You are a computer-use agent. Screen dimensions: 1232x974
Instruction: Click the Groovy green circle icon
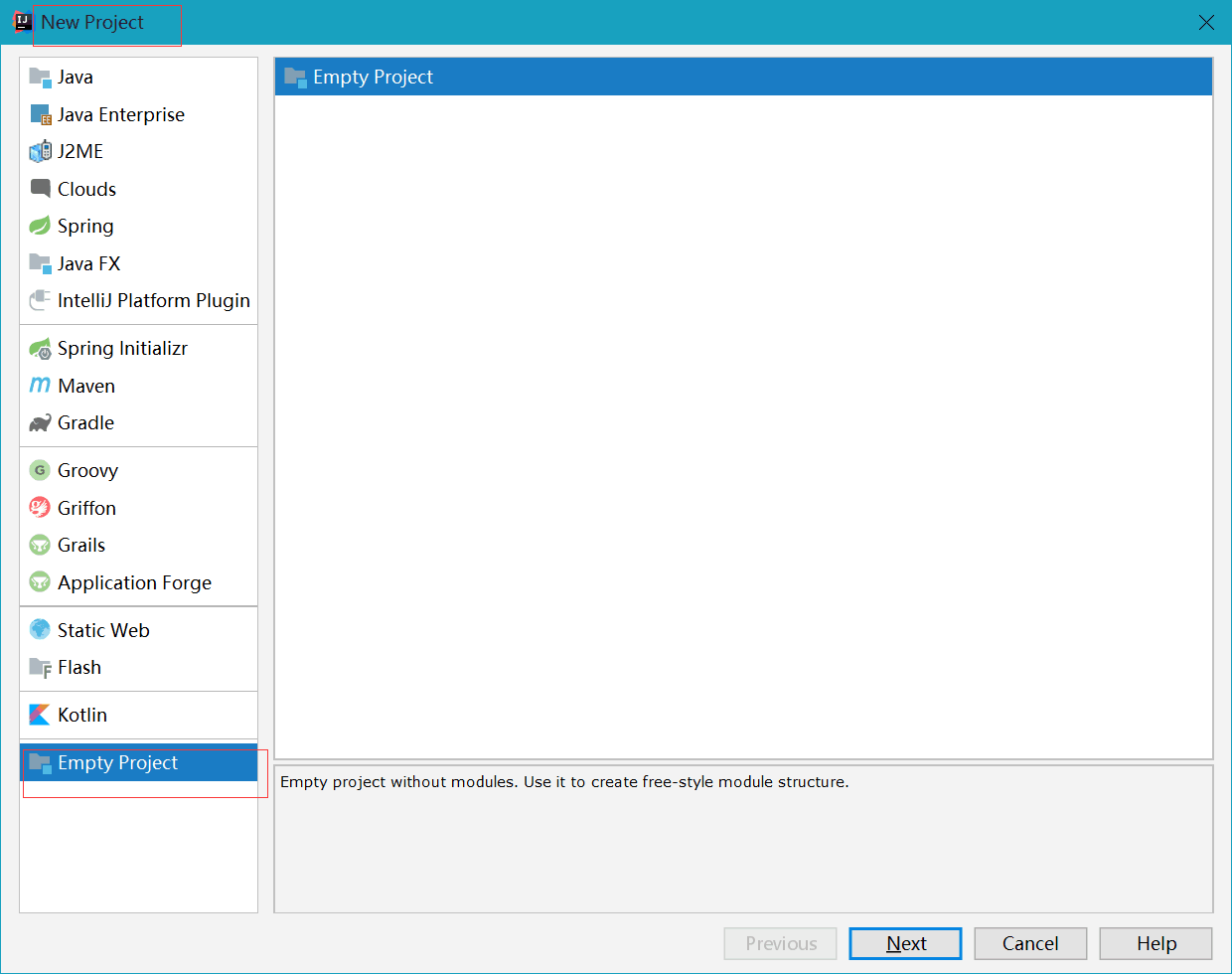tap(40, 471)
